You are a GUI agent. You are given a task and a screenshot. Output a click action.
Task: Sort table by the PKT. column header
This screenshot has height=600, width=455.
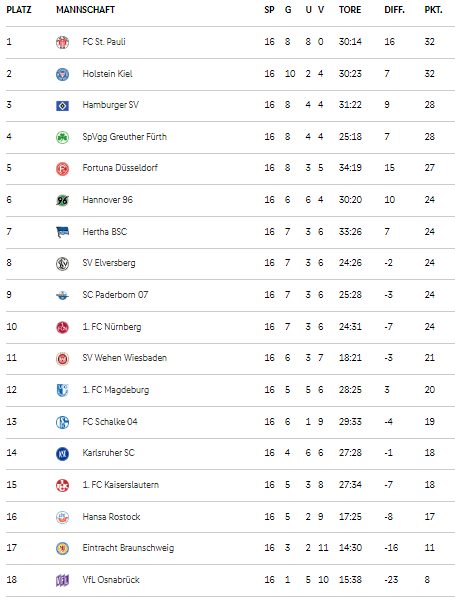(x=433, y=10)
